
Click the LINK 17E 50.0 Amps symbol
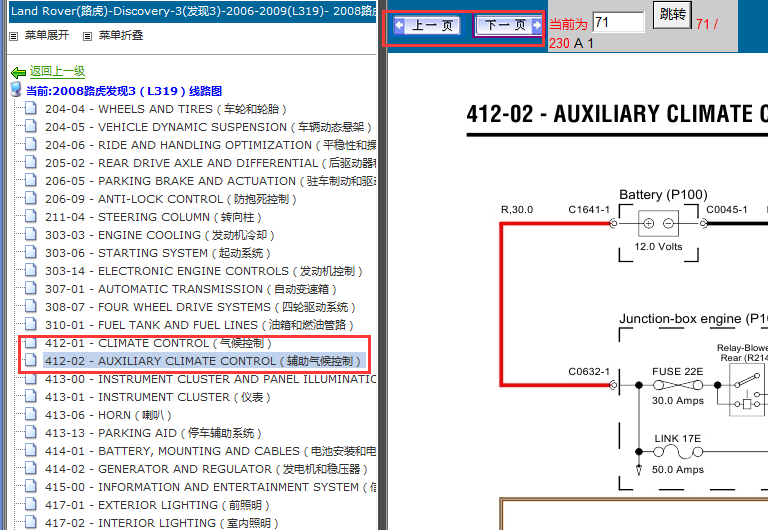pos(678,451)
